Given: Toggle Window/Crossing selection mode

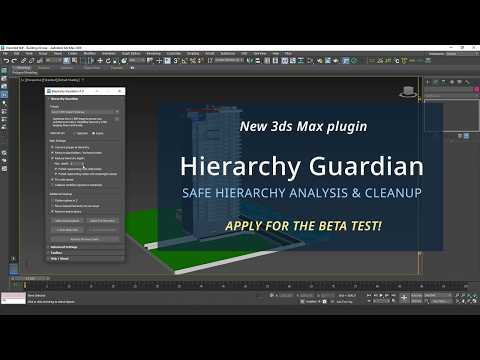Looking at the screenshot, I should 91,61.
